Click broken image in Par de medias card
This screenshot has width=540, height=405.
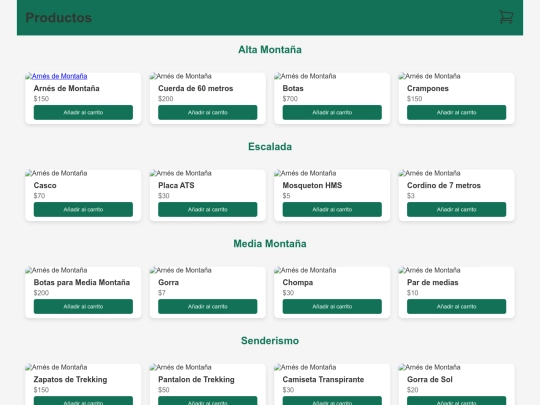click(x=429, y=270)
